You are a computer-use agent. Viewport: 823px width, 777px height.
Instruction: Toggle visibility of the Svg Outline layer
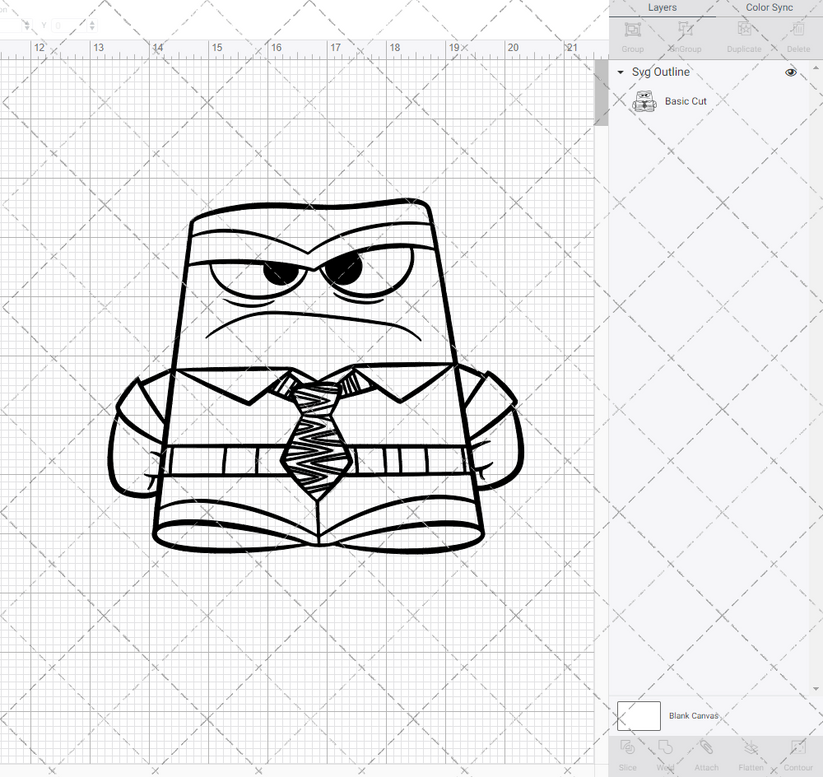(790, 72)
